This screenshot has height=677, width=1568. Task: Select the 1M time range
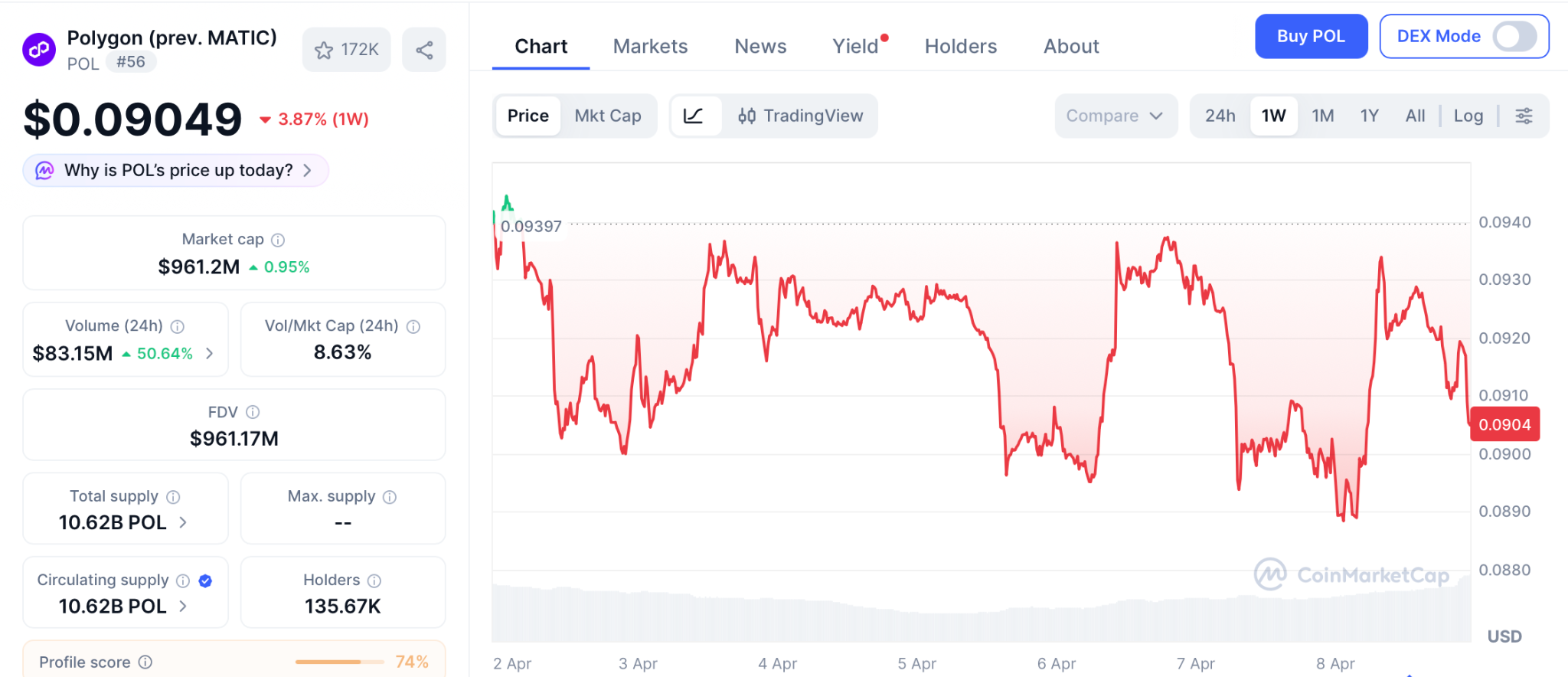[1322, 116]
